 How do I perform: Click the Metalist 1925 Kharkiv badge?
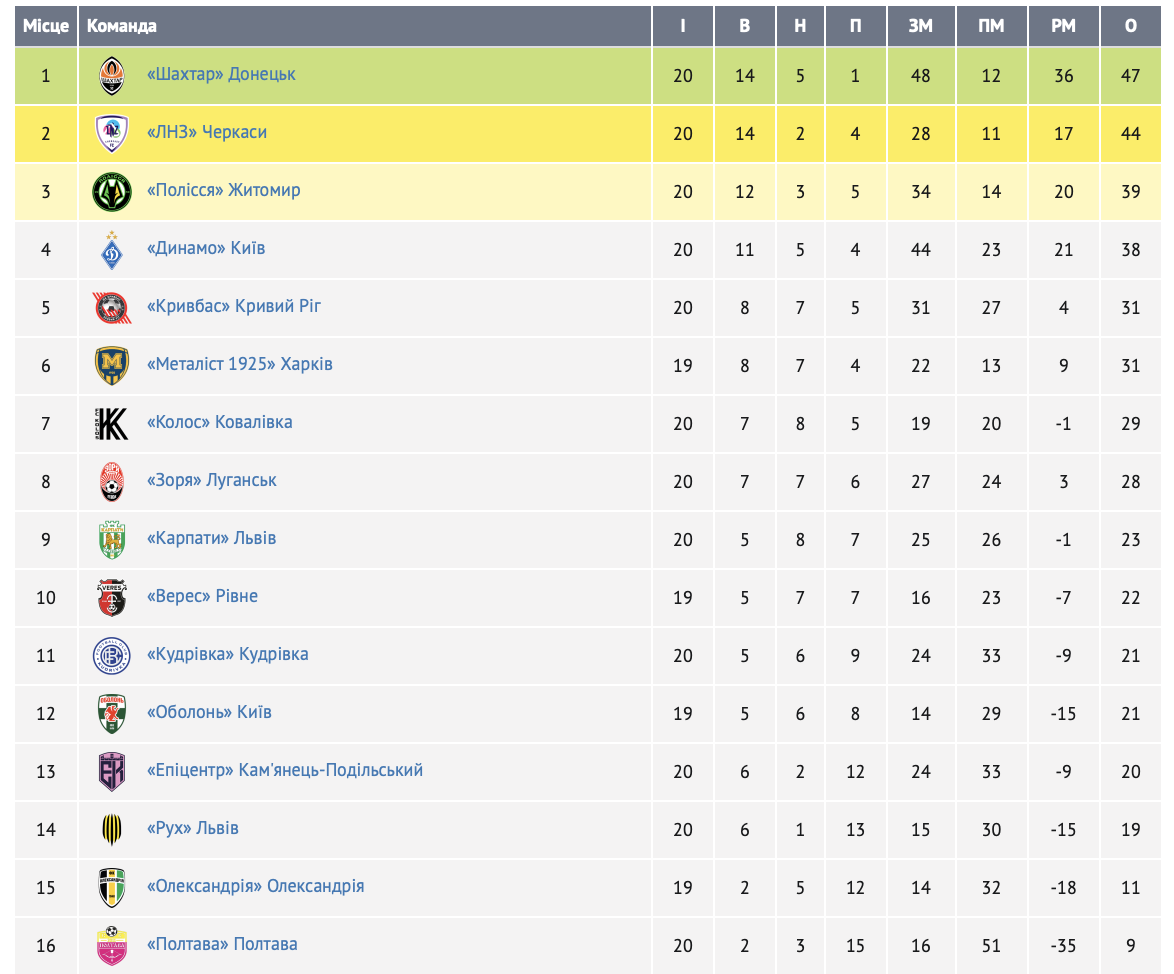(112, 366)
